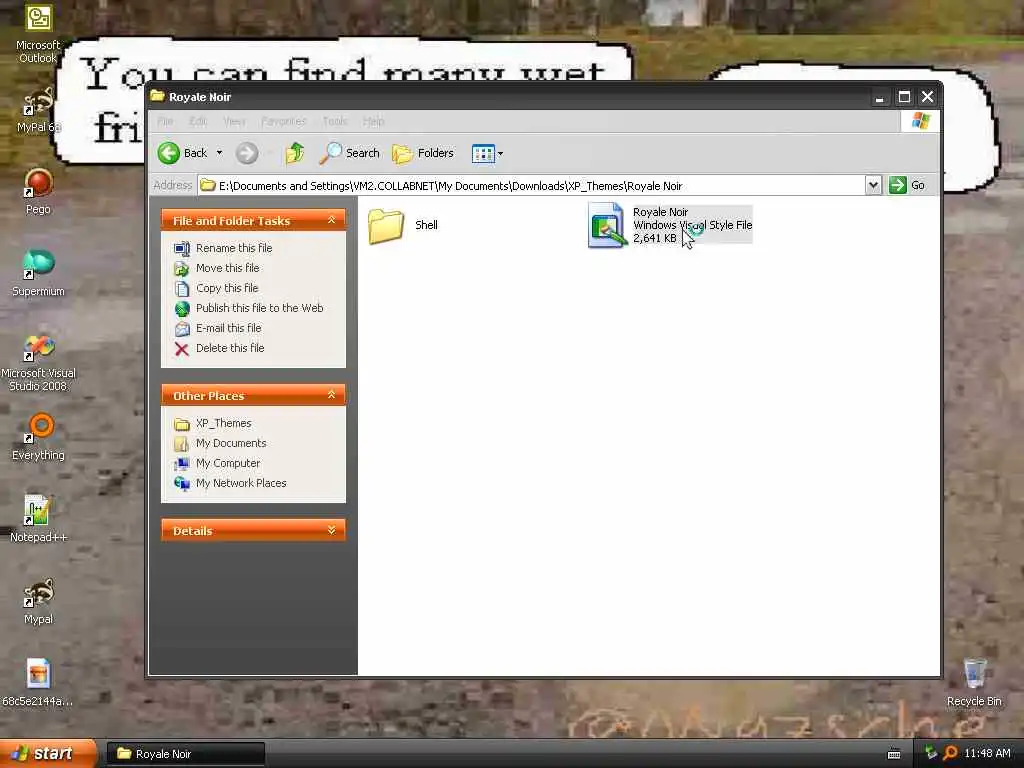Click Delete this file link
Image resolution: width=1024 pixels, height=768 pixels.
[x=230, y=348]
